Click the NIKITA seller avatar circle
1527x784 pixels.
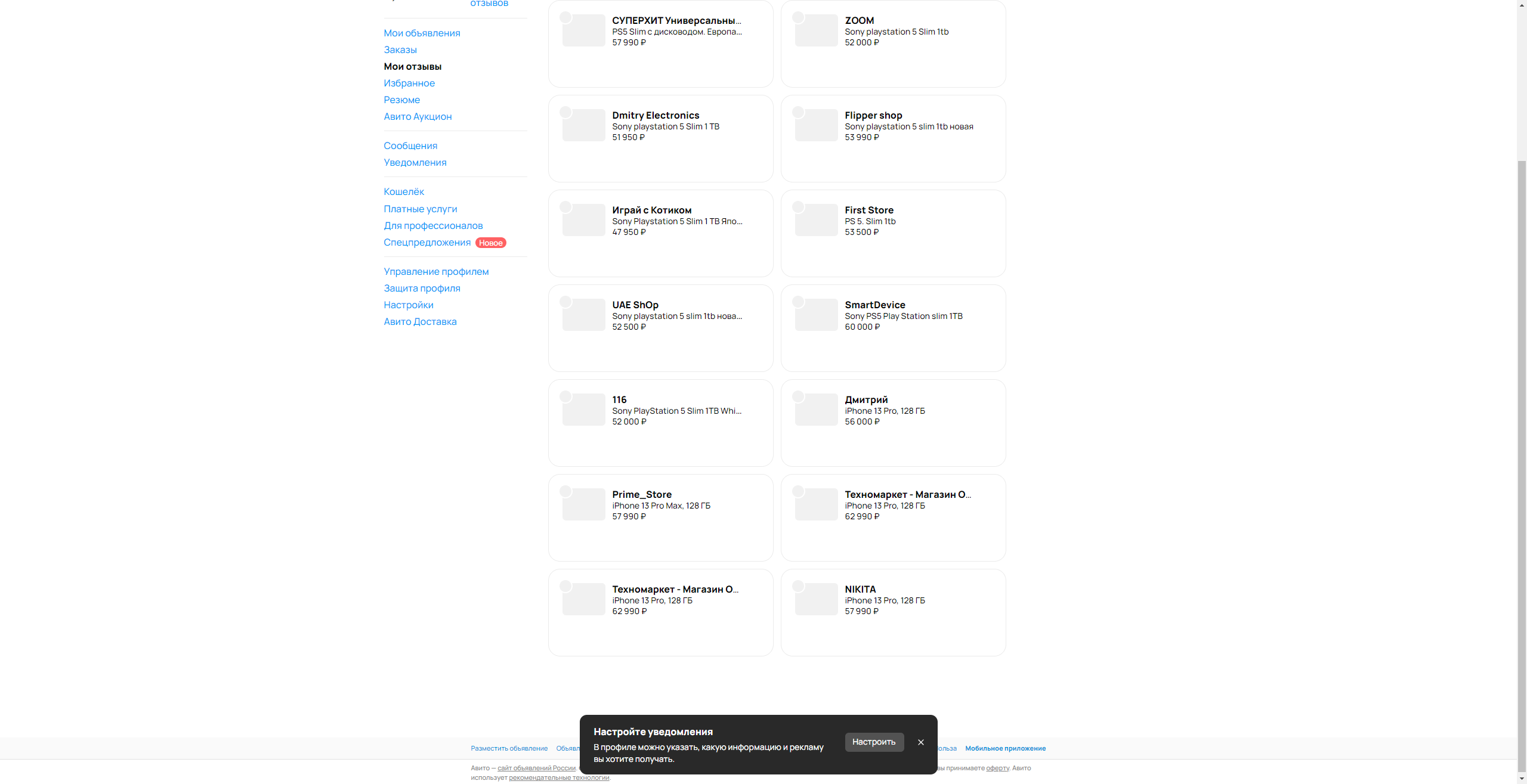point(798,586)
